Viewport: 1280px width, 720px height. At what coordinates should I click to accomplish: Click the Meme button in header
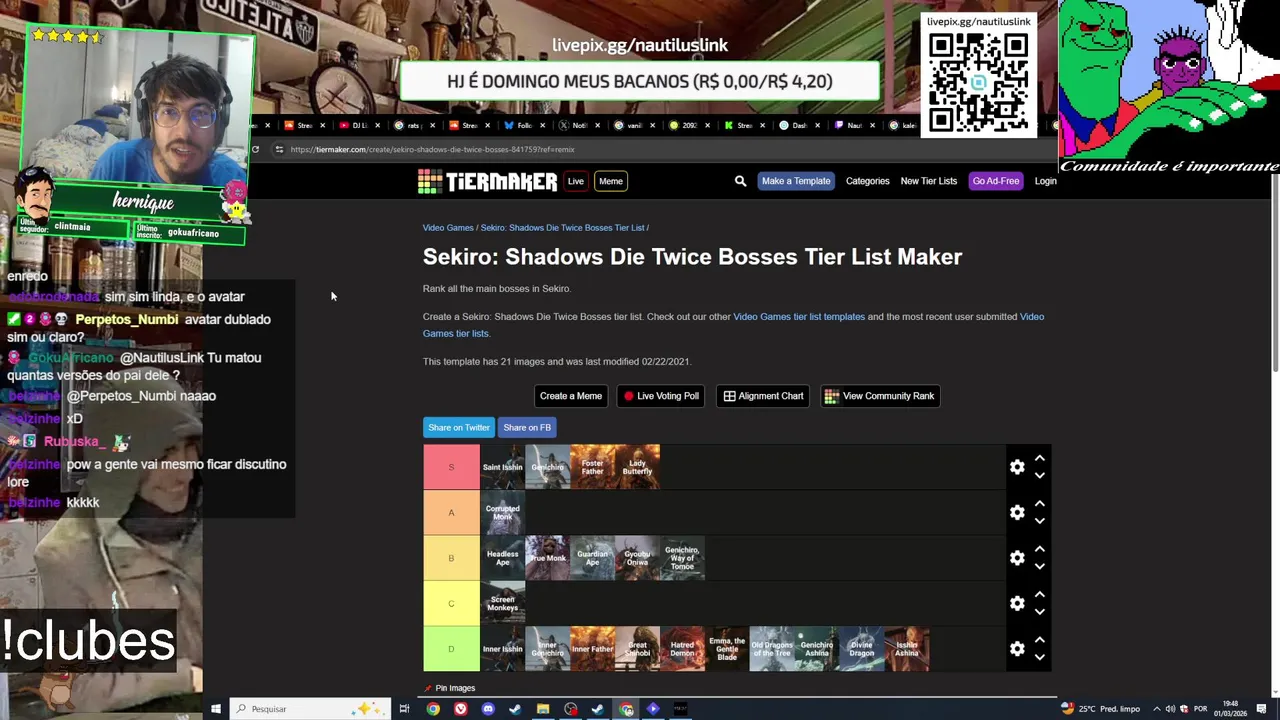611,181
